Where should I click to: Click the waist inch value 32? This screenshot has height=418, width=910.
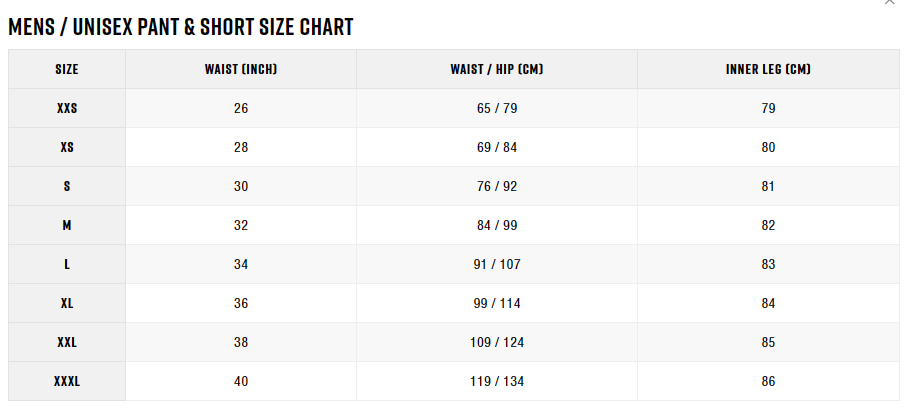tap(241, 225)
